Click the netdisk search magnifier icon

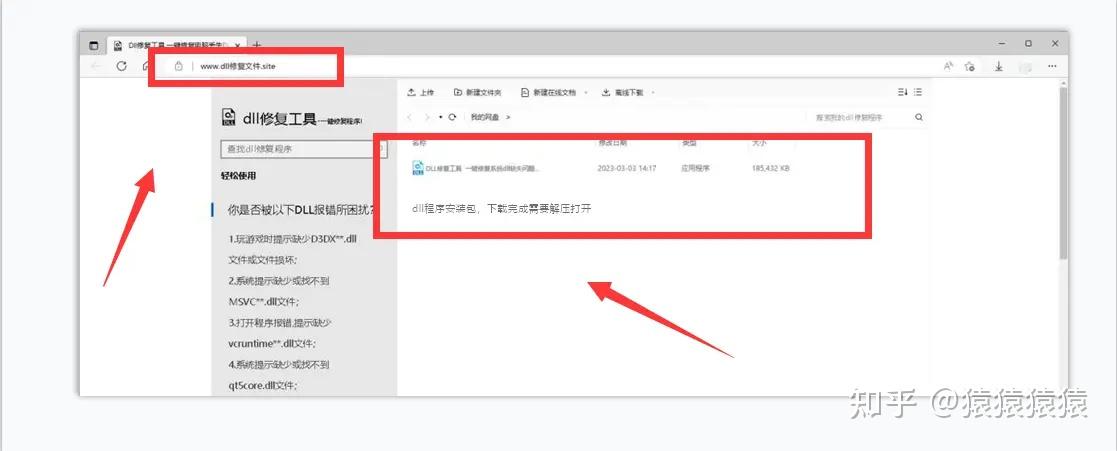919,117
